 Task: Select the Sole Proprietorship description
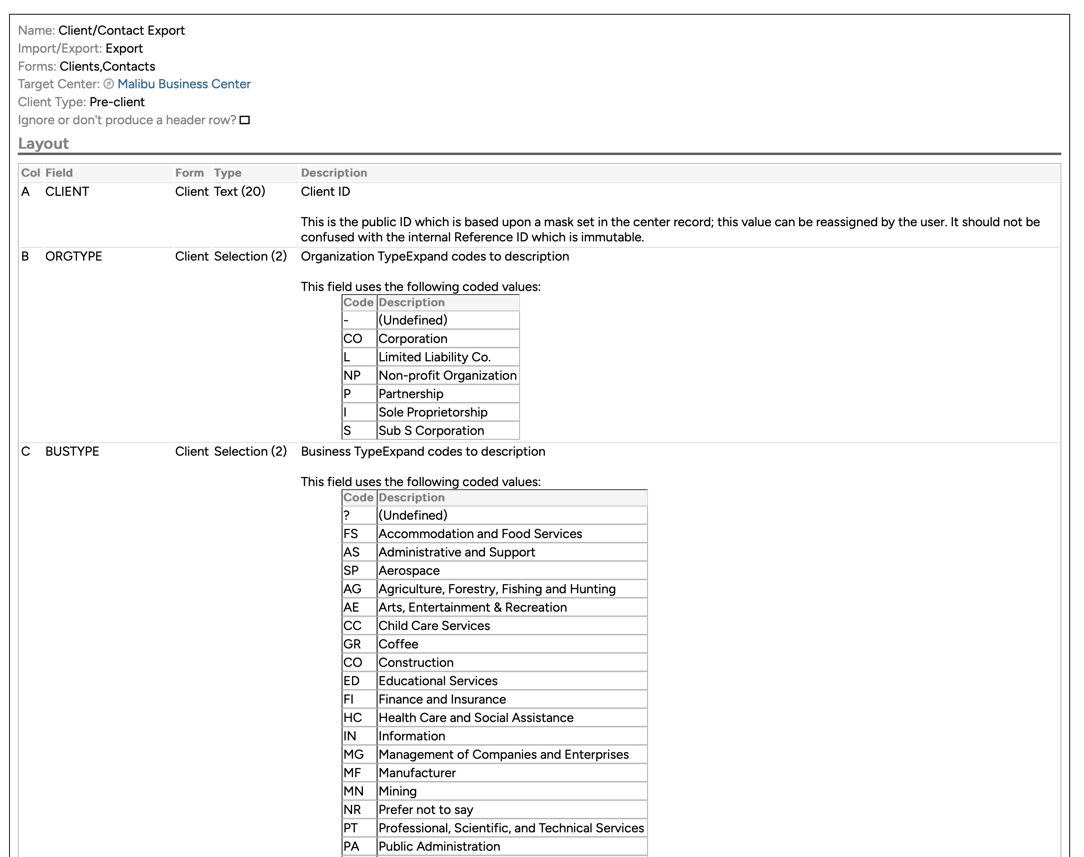point(432,412)
